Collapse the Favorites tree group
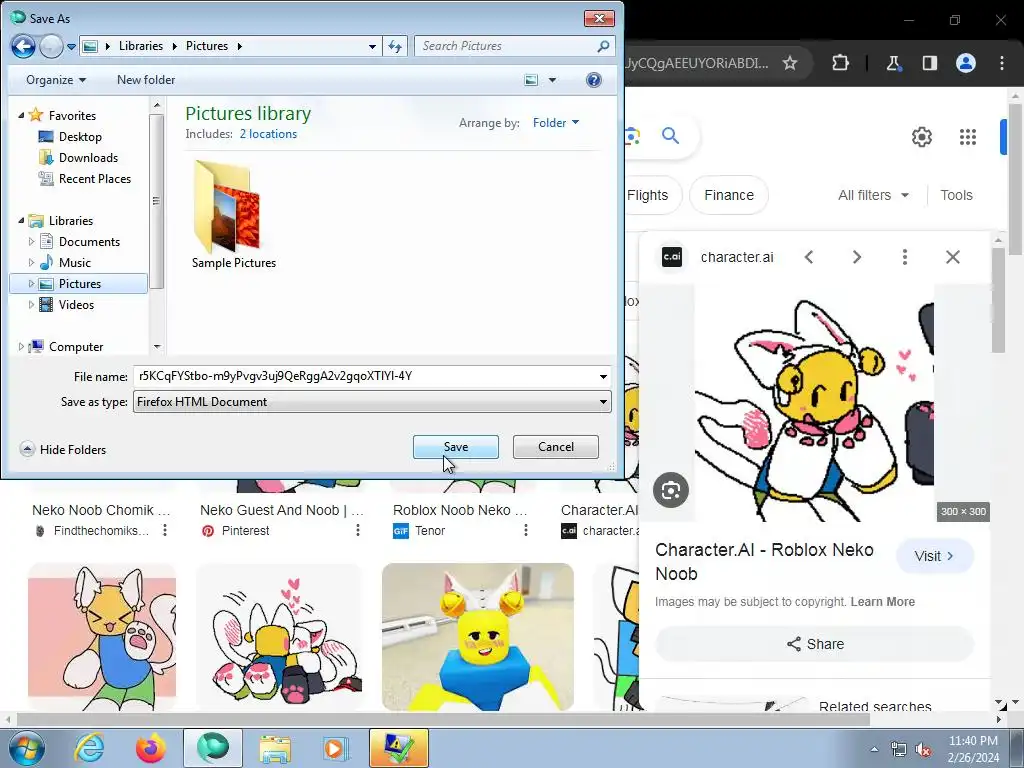The image size is (1024, 768). click(21, 115)
